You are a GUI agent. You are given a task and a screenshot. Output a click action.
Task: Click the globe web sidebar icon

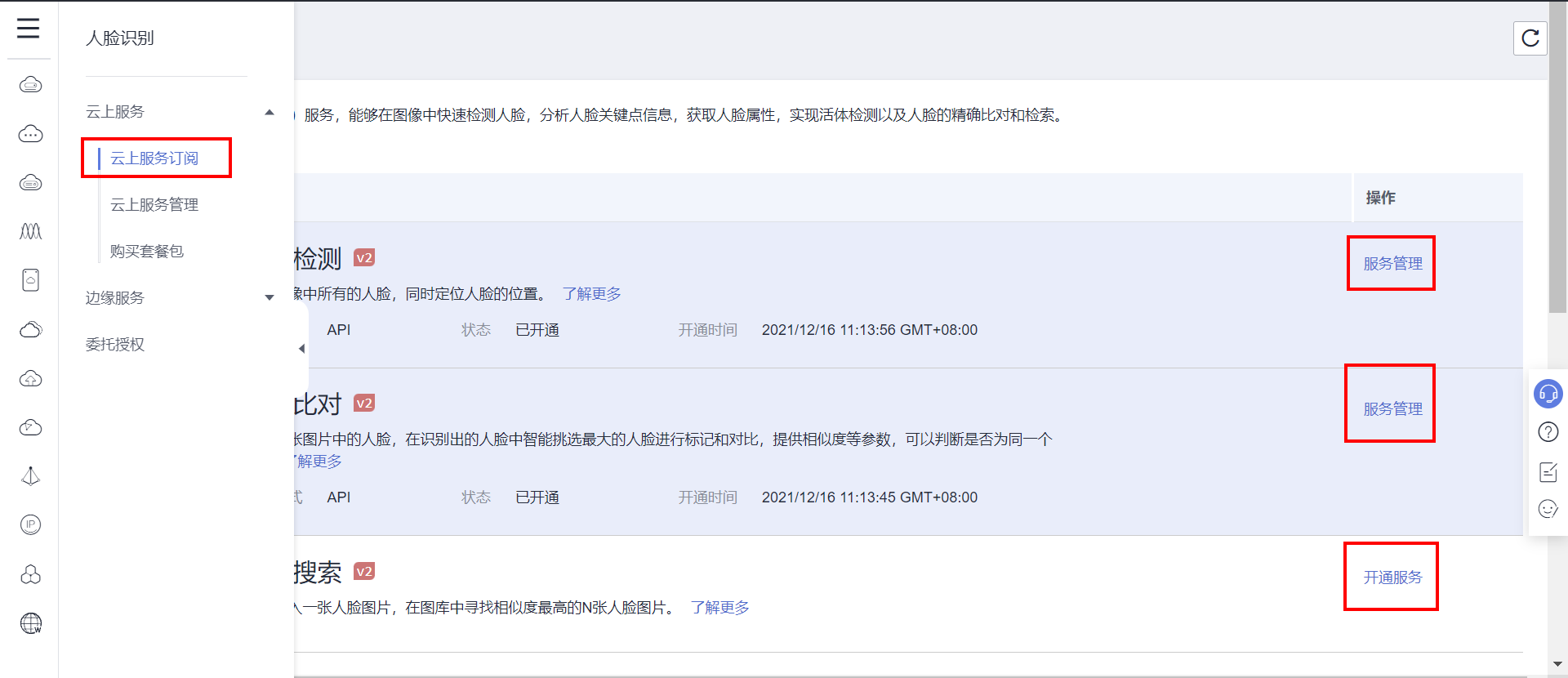pyautogui.click(x=30, y=623)
